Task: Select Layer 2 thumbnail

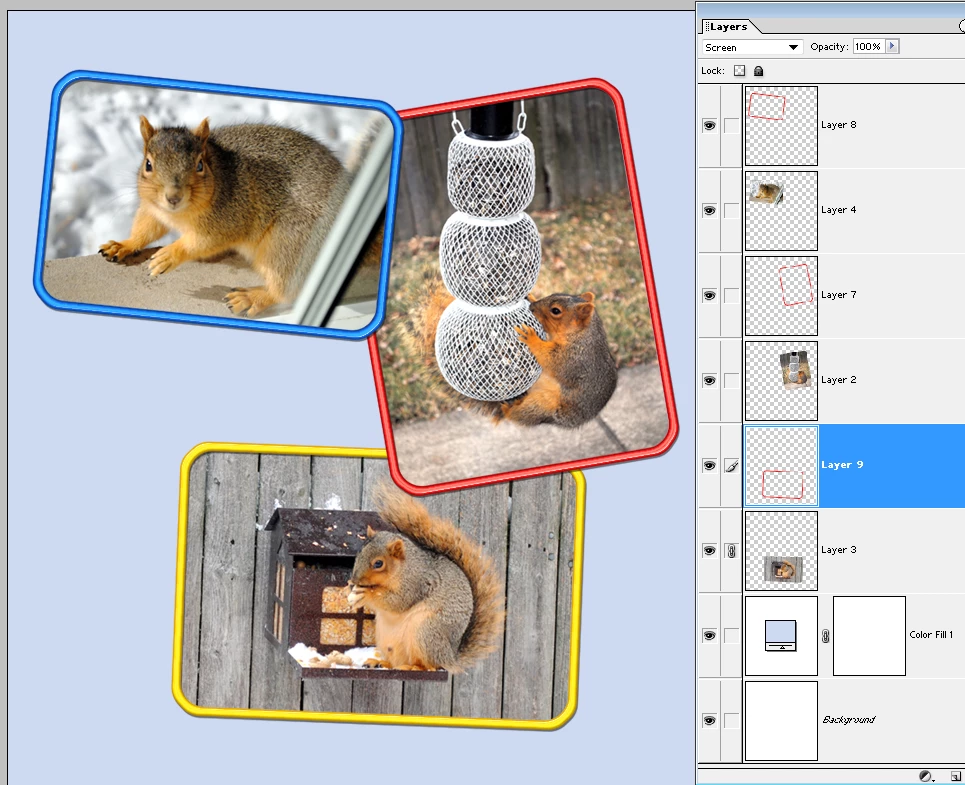Action: click(782, 381)
